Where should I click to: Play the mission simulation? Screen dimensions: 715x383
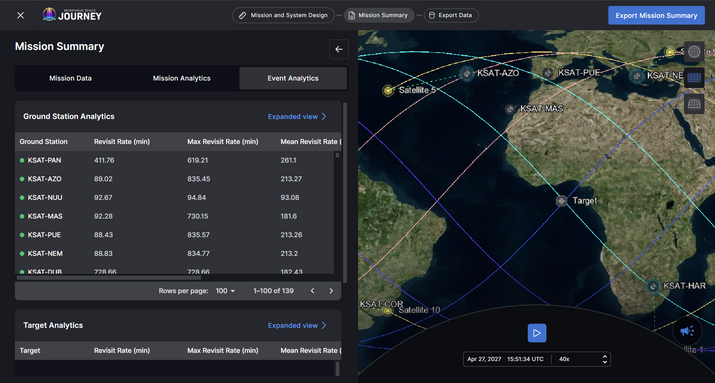[x=537, y=333]
